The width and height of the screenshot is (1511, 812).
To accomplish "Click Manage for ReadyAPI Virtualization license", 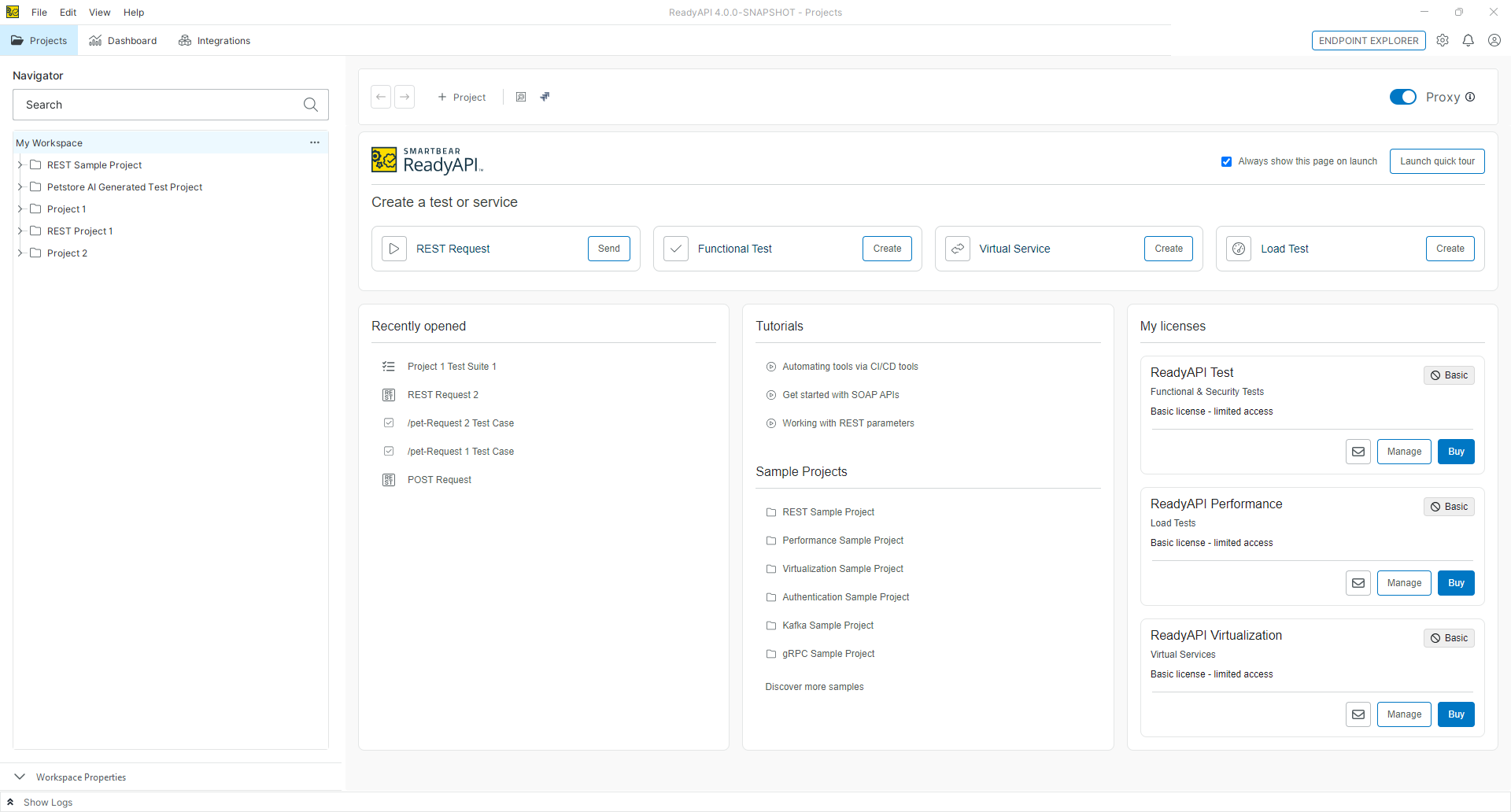I will pos(1404,714).
